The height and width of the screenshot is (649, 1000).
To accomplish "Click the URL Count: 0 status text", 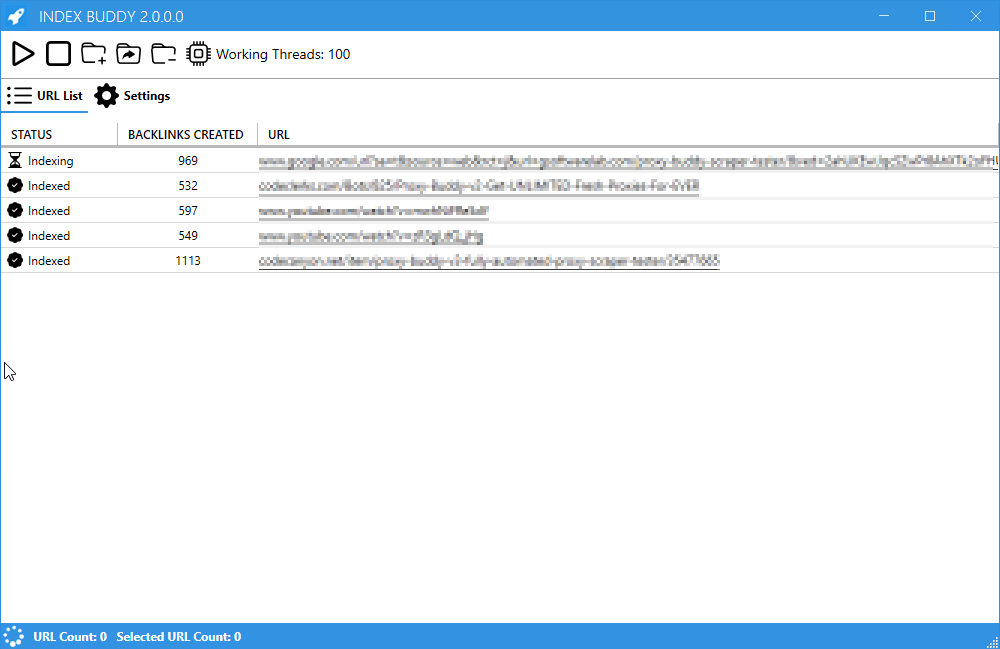I will tap(70, 636).
